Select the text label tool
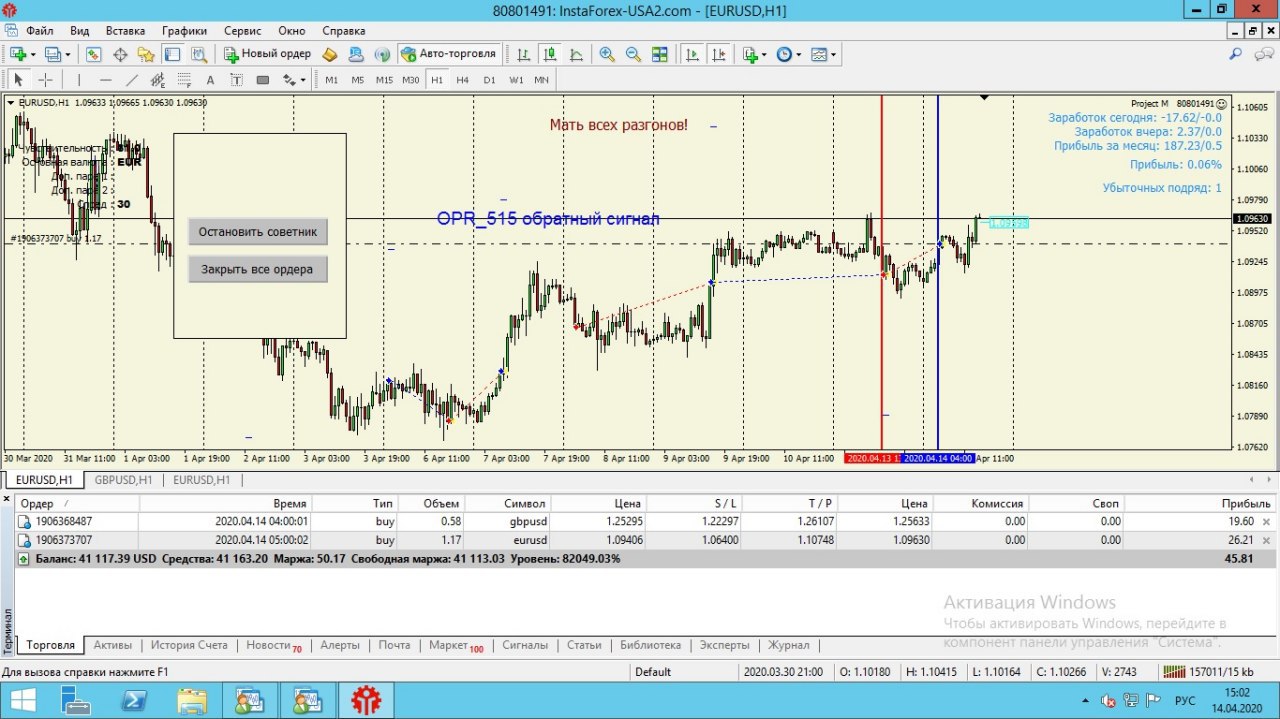 click(x=236, y=80)
